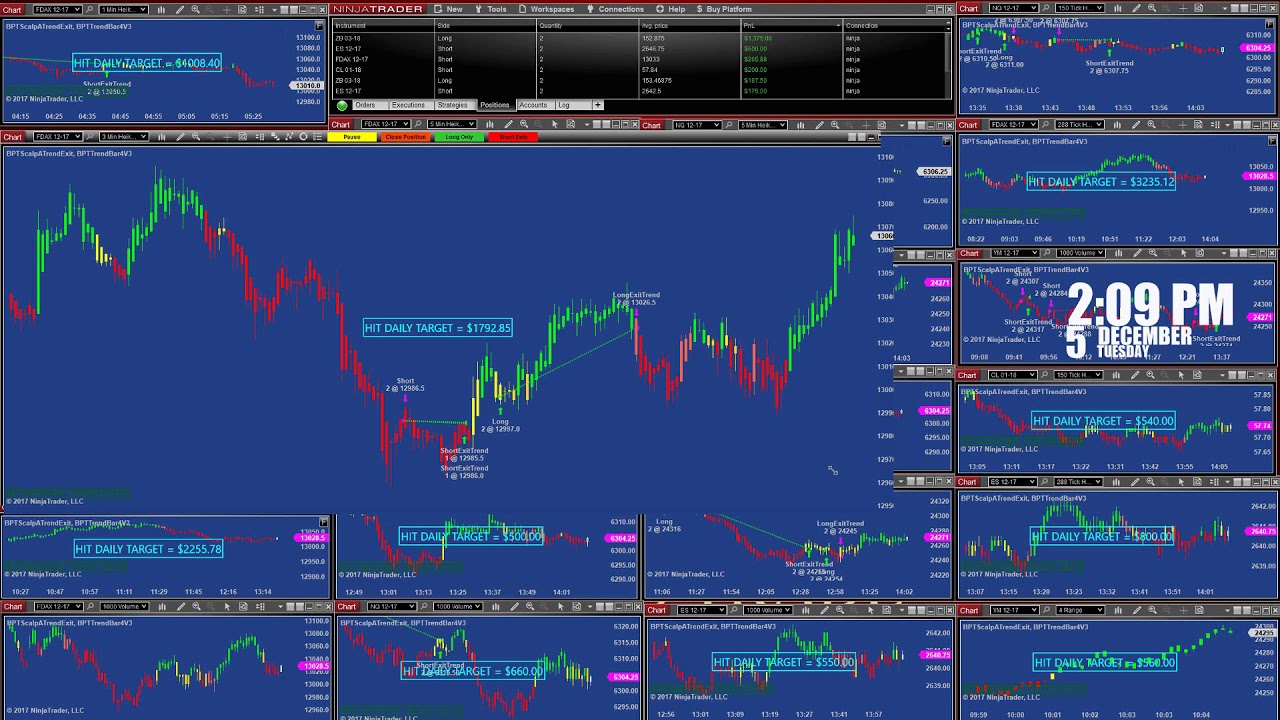This screenshot has height=720, width=1280.
Task: Sort by the PnL column header
Action: point(790,26)
